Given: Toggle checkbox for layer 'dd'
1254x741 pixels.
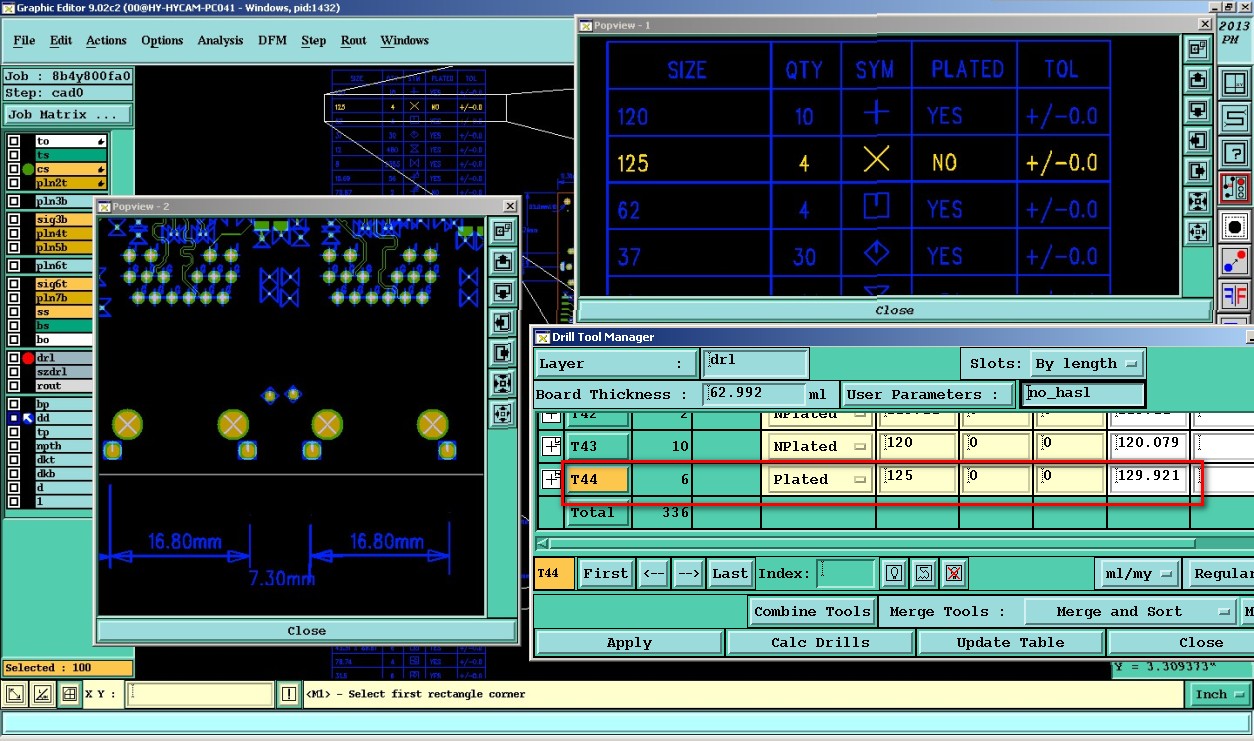Looking at the screenshot, I should pos(14,418).
